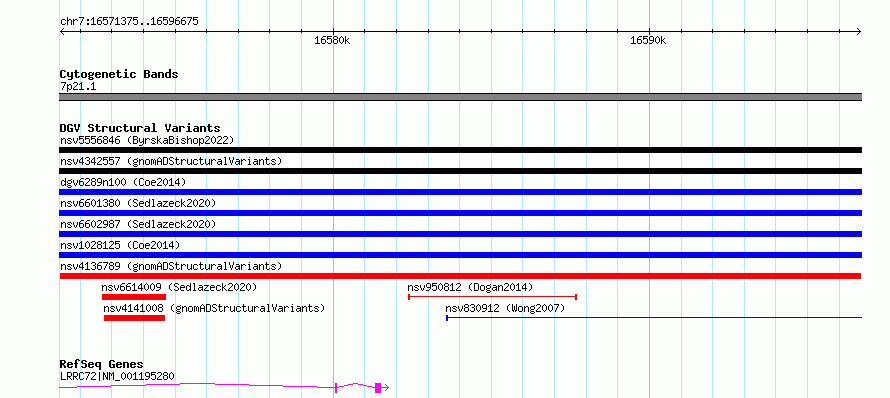The image size is (890, 398).
Task: Click the short red bar under nsv6614009
Action: [134, 297]
